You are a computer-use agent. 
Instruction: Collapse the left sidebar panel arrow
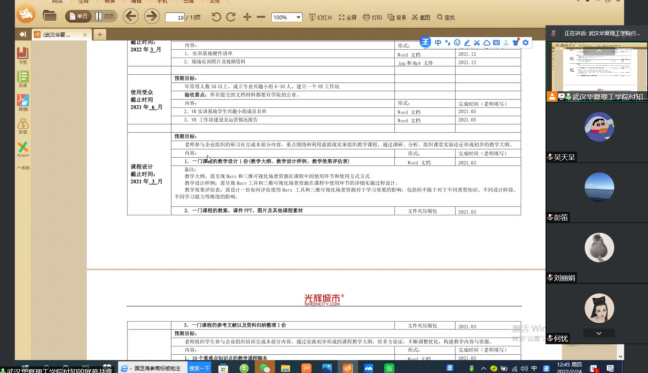click(23, 34)
